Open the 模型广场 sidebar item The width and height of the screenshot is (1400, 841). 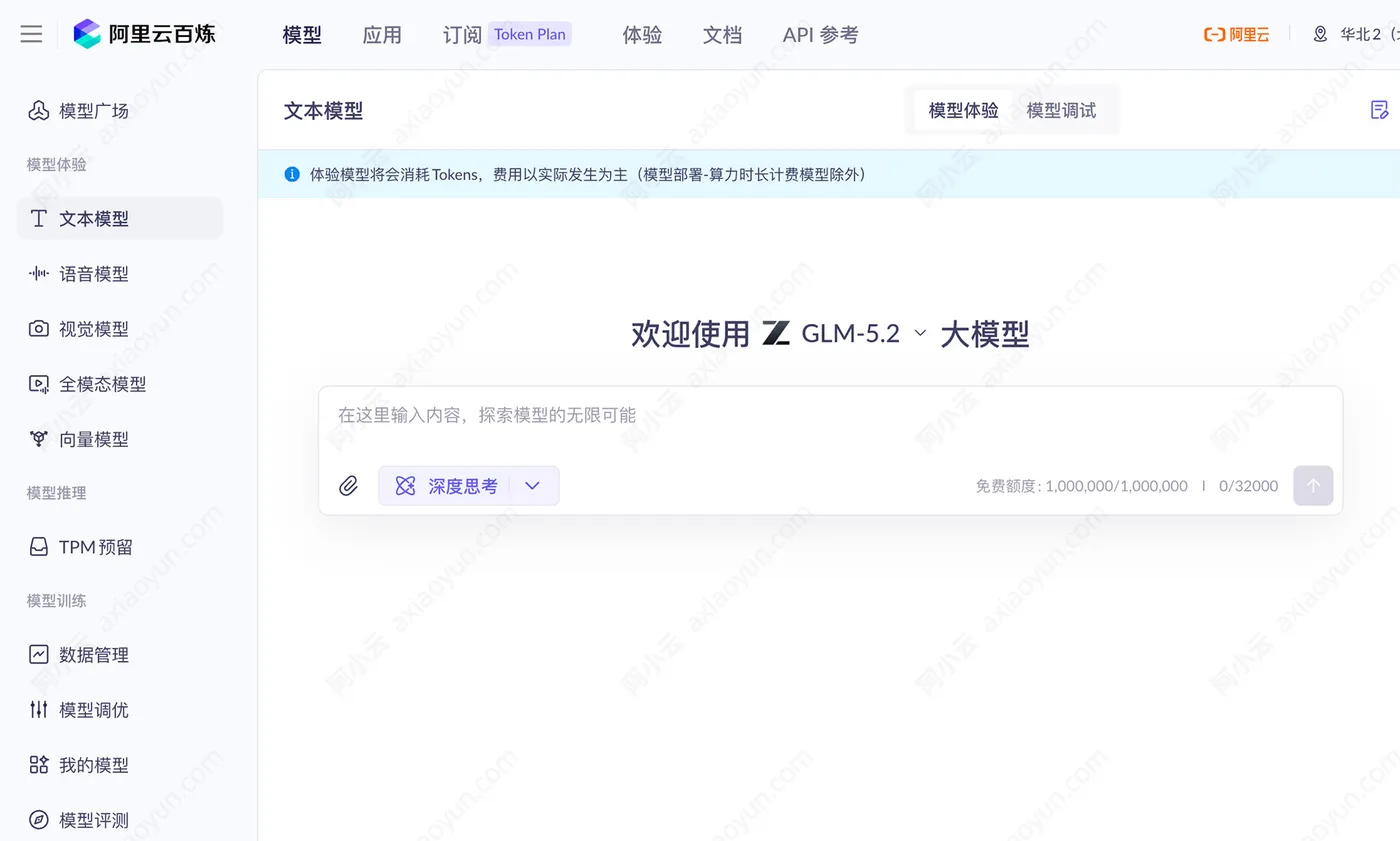pos(120,111)
